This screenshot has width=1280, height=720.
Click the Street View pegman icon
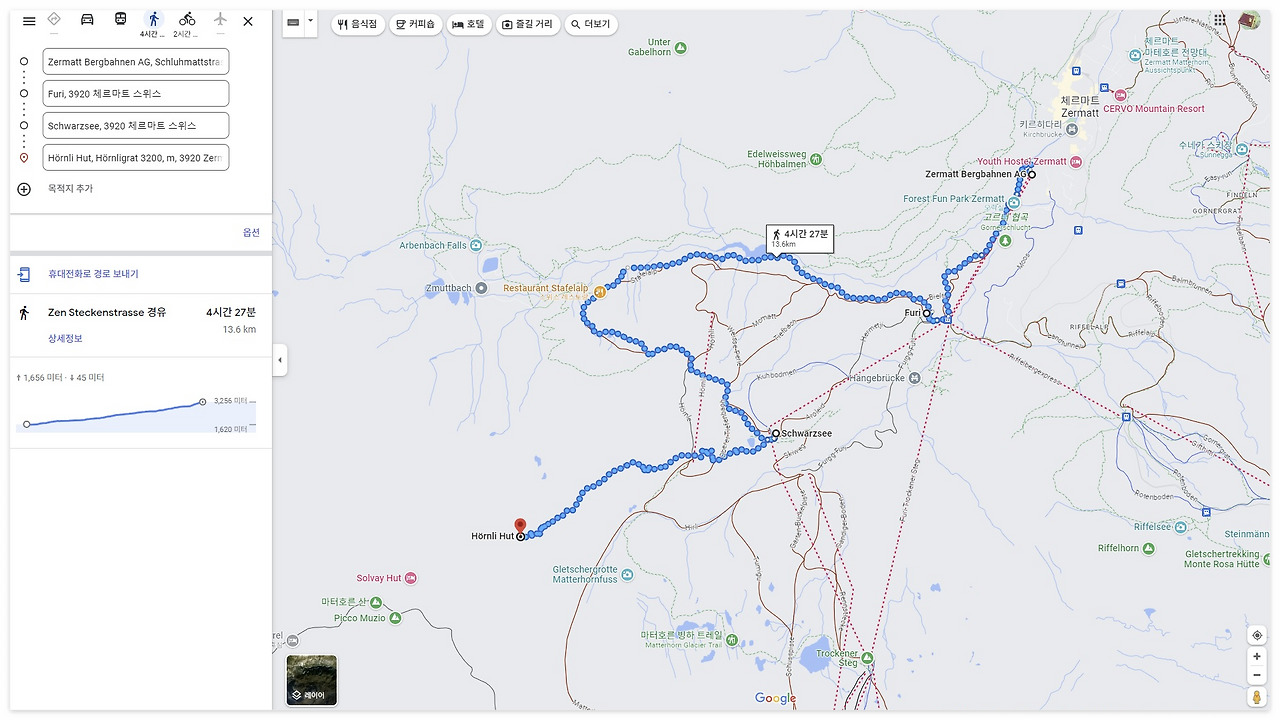[1257, 697]
